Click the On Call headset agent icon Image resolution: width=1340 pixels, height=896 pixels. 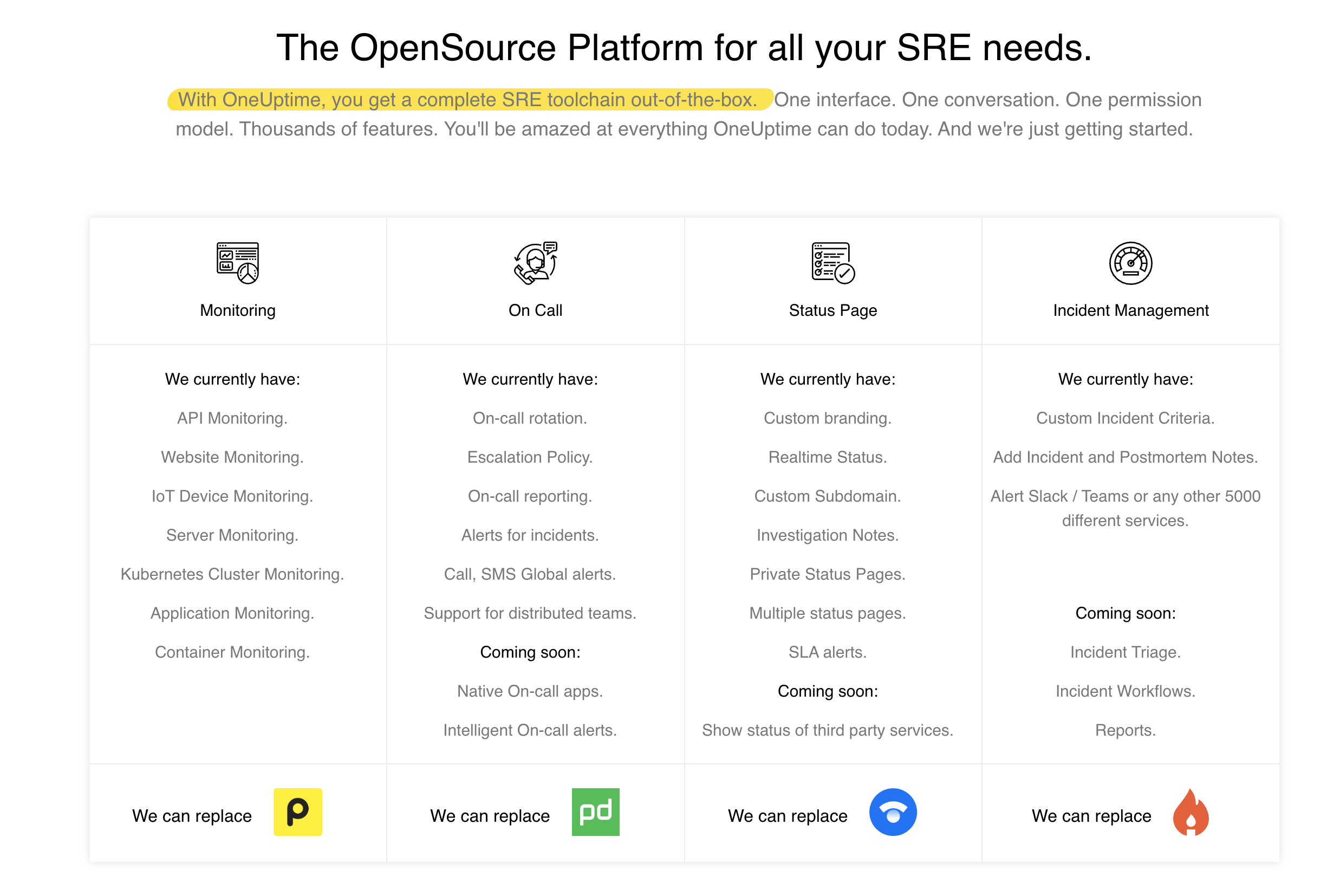coord(535,263)
